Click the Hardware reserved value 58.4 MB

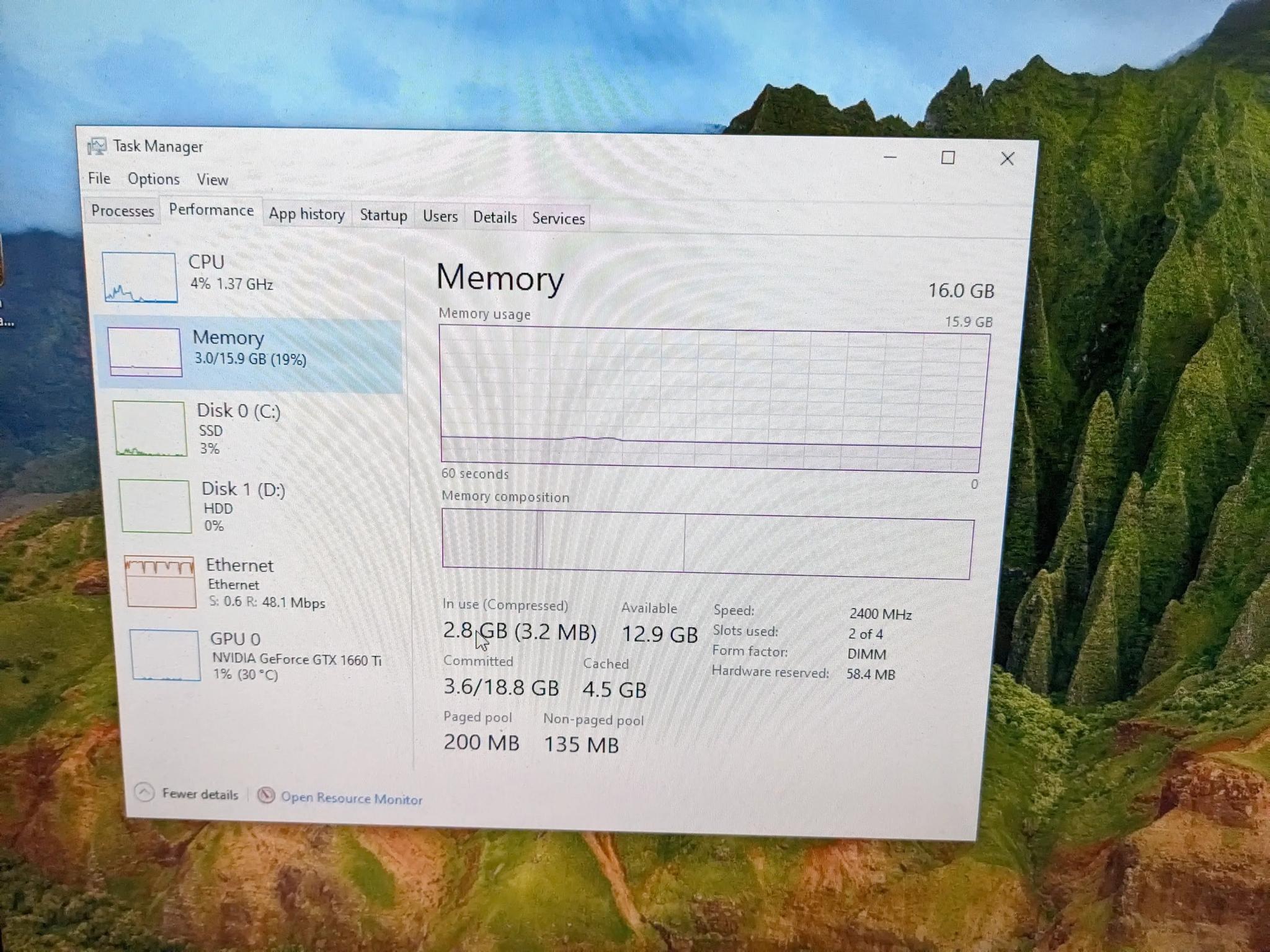pos(871,674)
